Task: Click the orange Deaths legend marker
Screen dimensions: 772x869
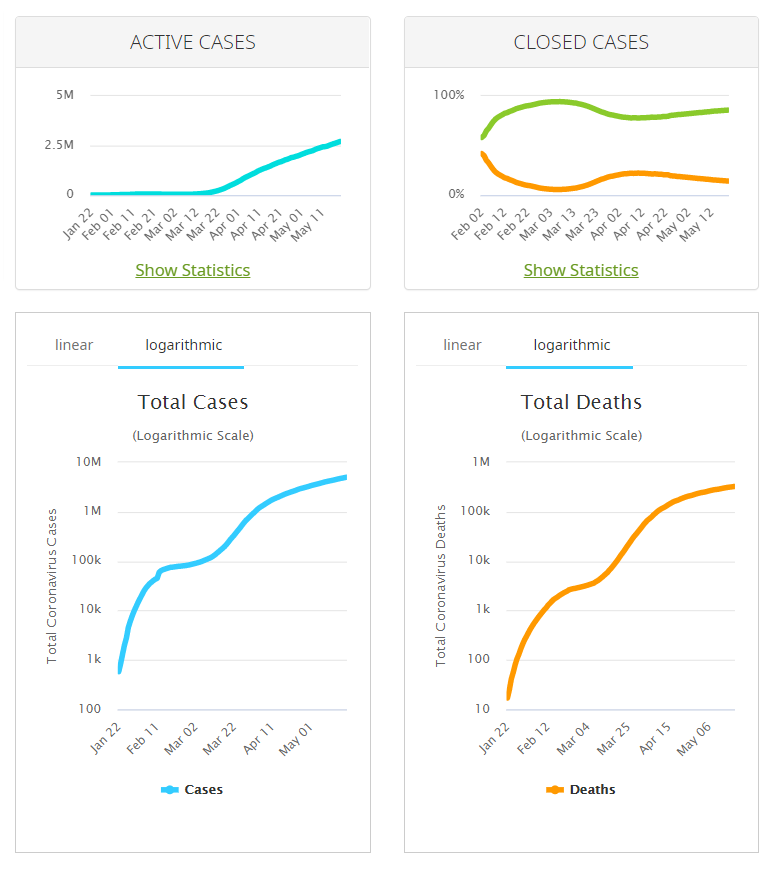Action: pyautogui.click(x=555, y=790)
